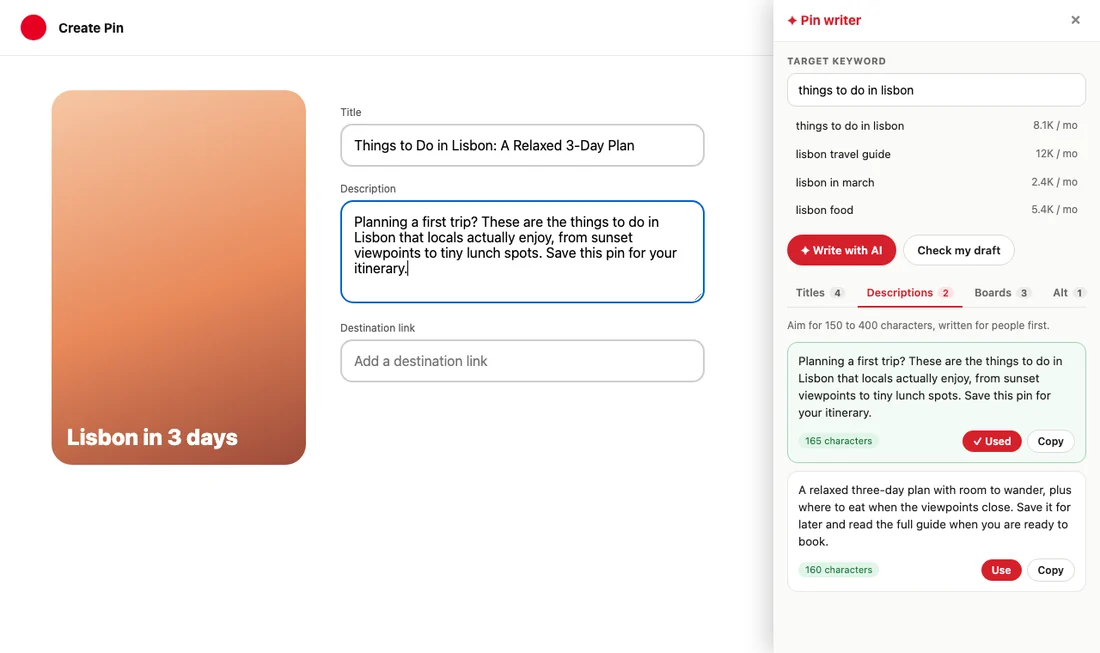Screen dimensions: 1100x653
Task: Click the 'Lisbon in 3 days' pin preview
Action: (x=178, y=277)
